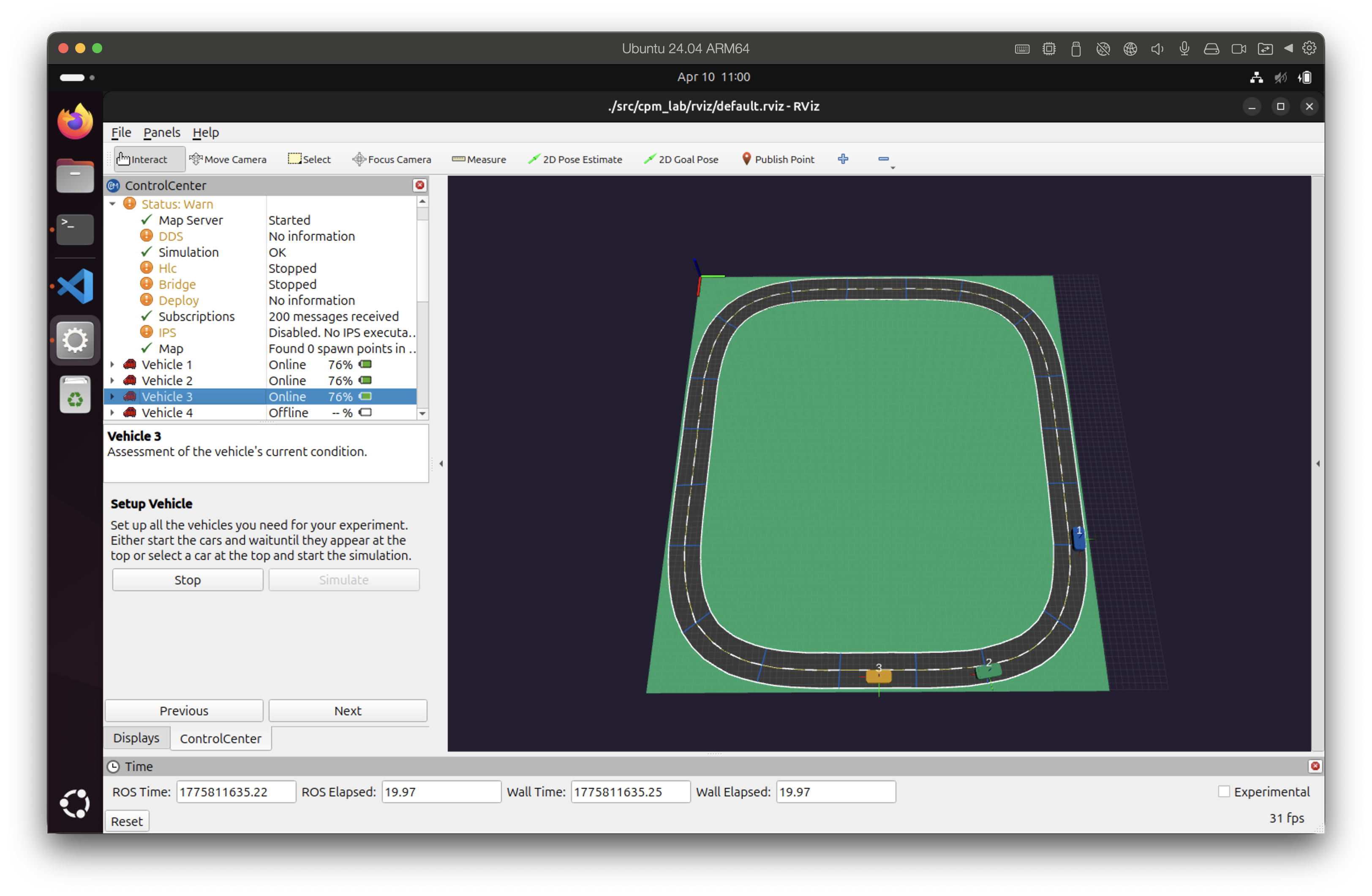Open the Help menu
This screenshot has height=896, width=1372.
click(206, 132)
